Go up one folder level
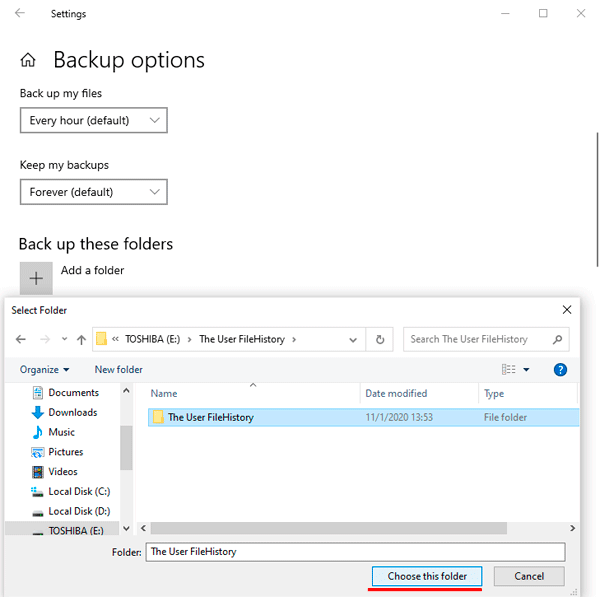 [x=81, y=339]
